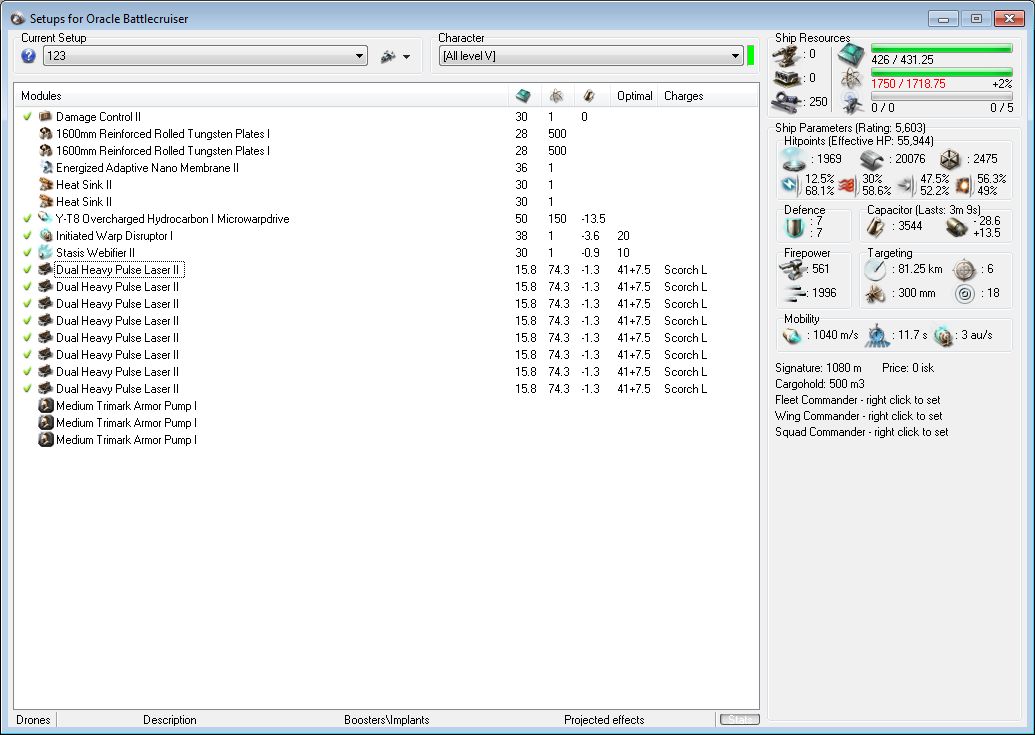Click the turret firepower icon showing 561
The image size is (1035, 735).
tap(792, 269)
